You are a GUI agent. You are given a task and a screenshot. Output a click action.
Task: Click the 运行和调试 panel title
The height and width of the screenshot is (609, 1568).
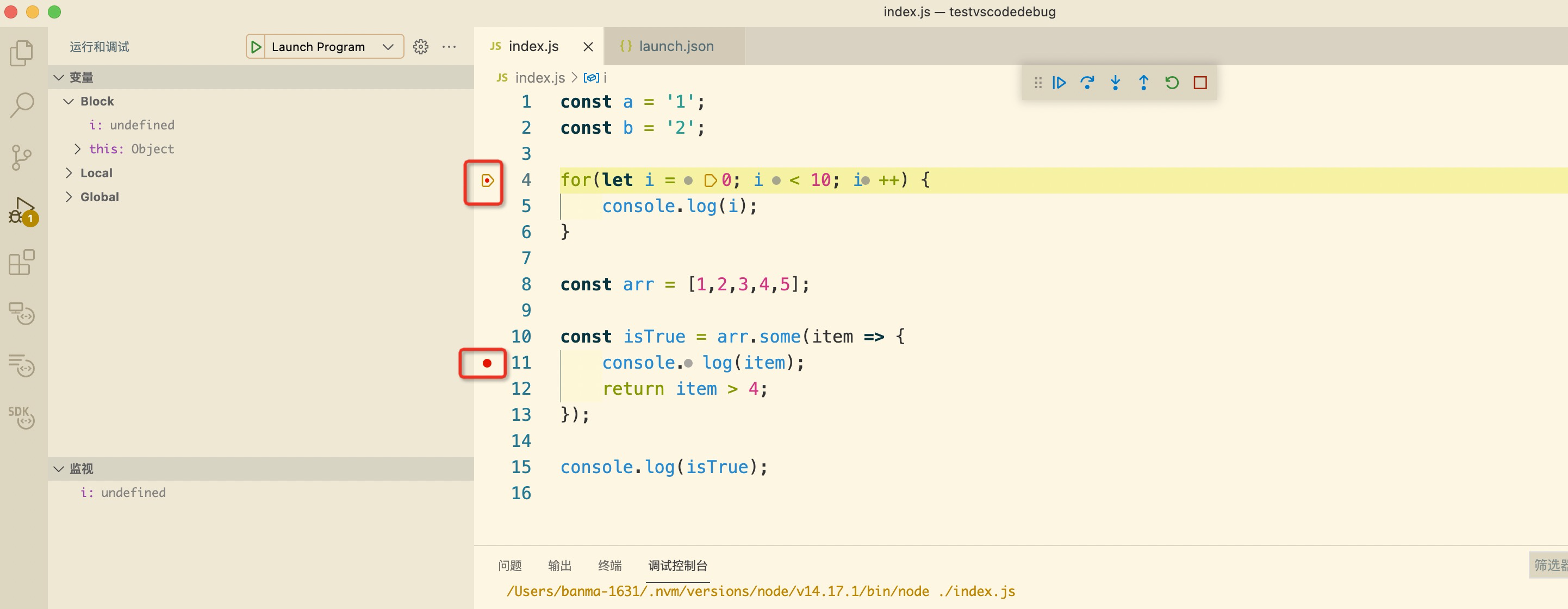(x=99, y=47)
